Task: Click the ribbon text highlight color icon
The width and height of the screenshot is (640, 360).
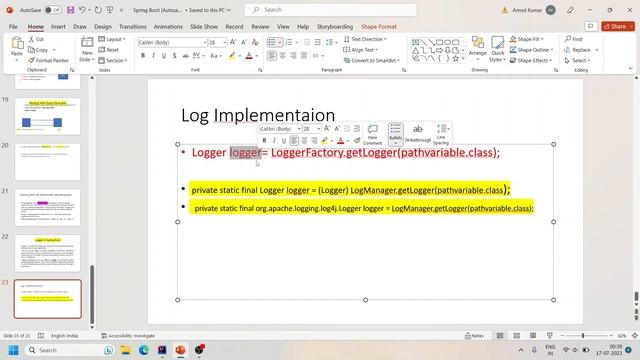Action: pyautogui.click(x=232, y=56)
